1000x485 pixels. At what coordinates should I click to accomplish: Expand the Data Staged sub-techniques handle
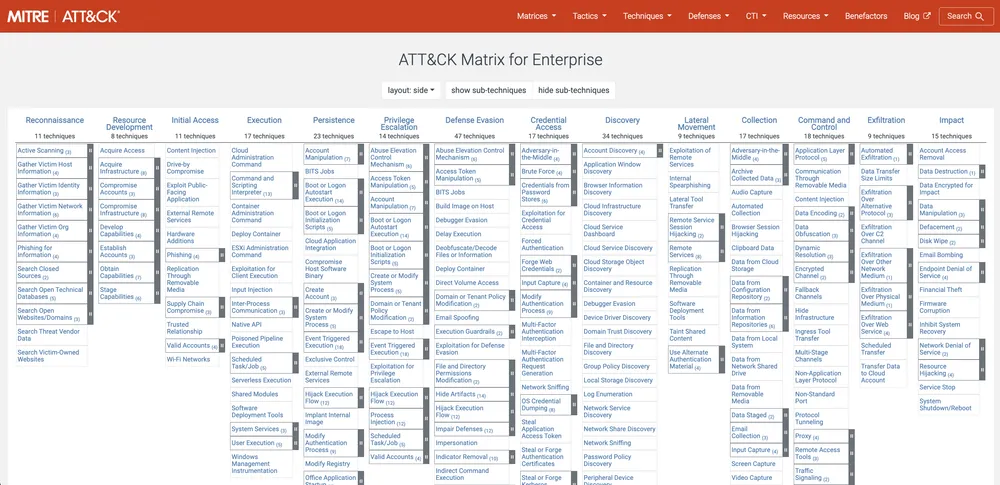786,415
